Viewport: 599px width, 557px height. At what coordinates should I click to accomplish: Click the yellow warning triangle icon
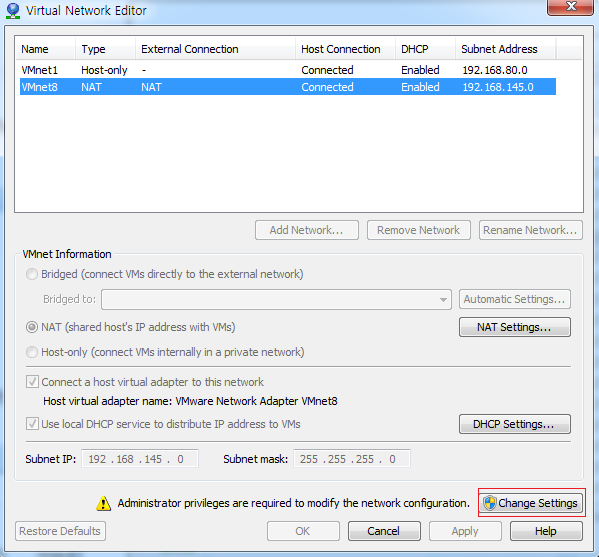(103, 503)
